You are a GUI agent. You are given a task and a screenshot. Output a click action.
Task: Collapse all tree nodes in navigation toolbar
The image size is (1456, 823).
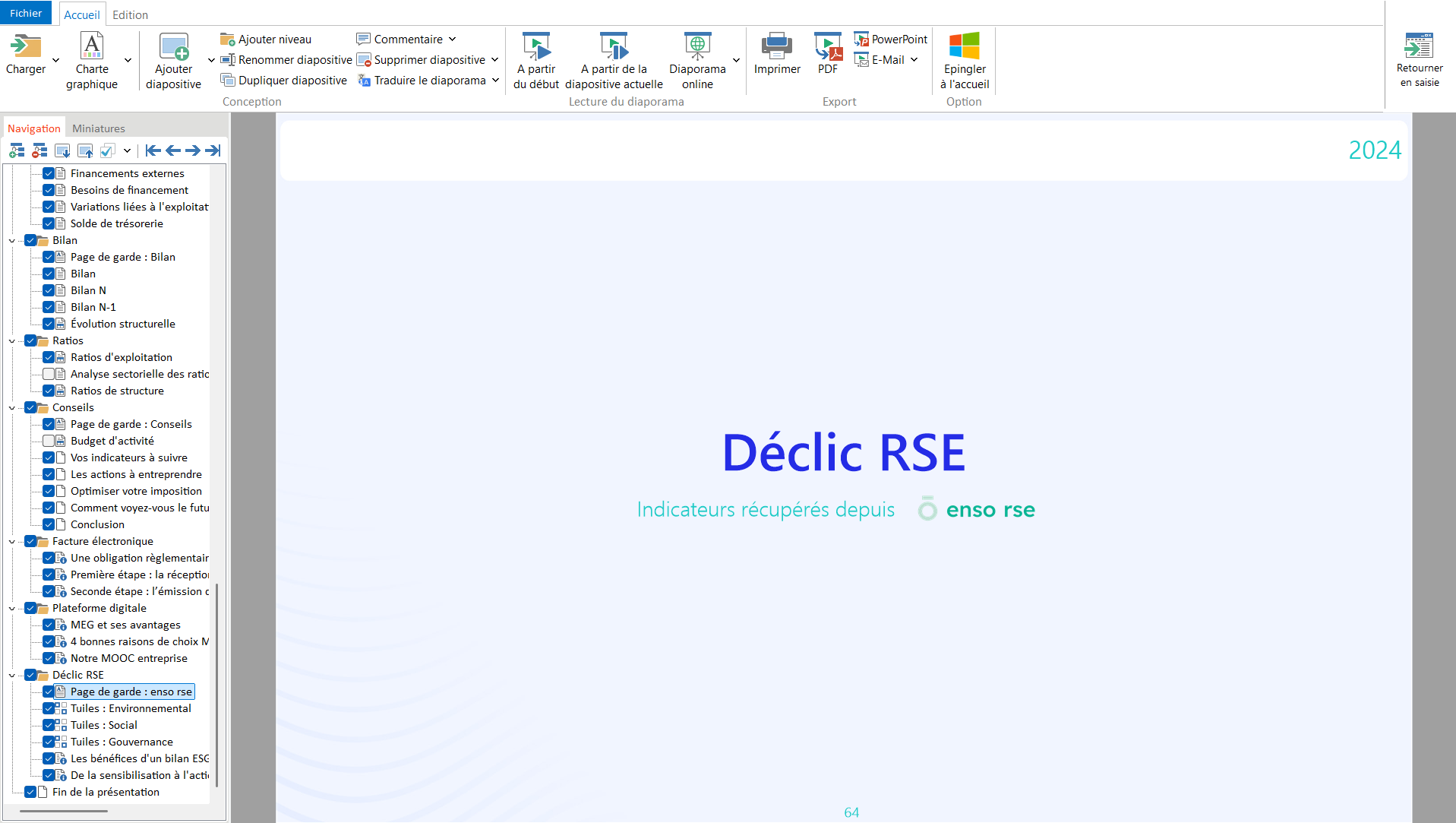[39, 150]
